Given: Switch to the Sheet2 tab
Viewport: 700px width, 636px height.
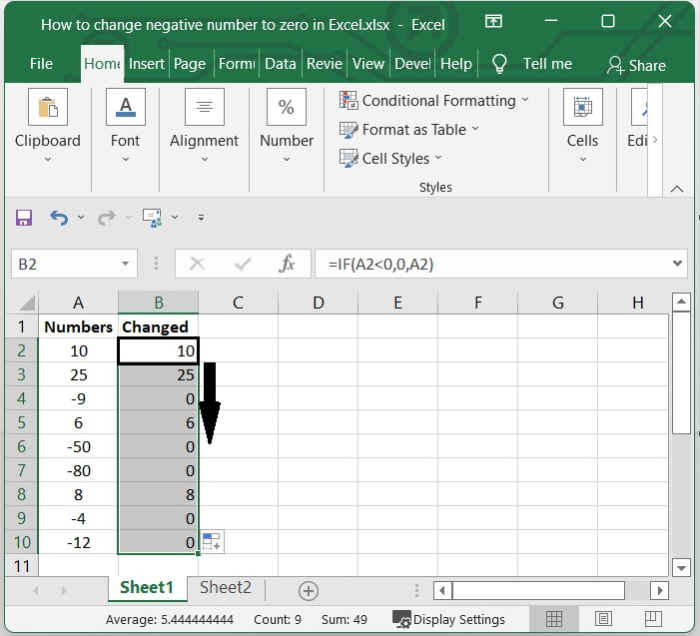Looking at the screenshot, I should (x=225, y=588).
